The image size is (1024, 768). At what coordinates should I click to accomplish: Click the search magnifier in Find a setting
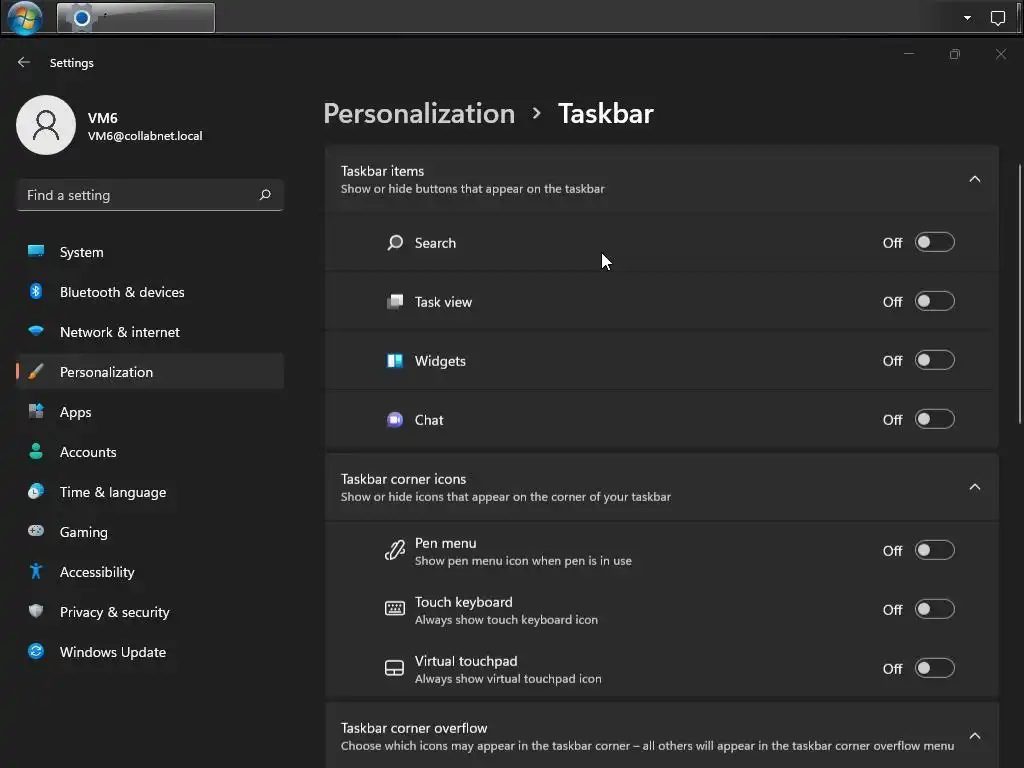(265, 195)
